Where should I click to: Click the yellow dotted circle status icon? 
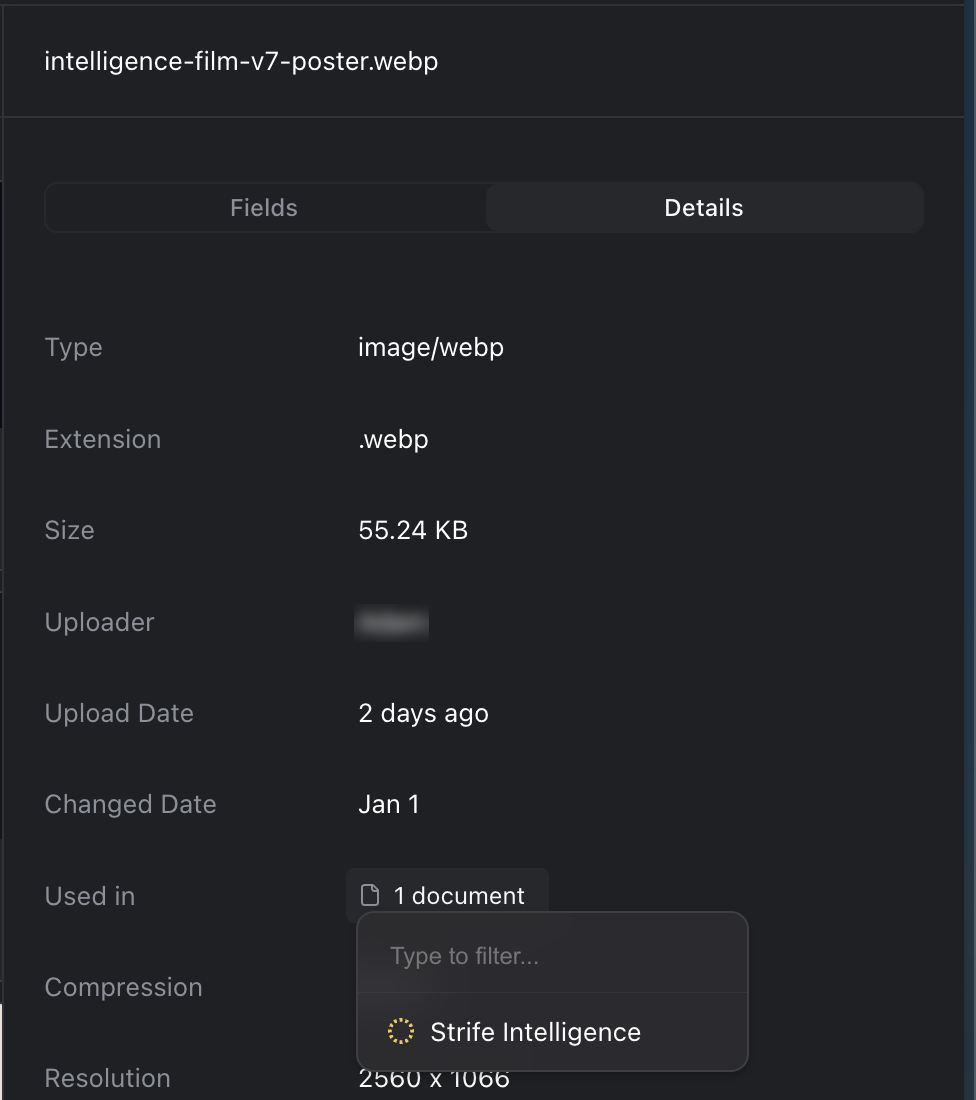pos(401,1031)
